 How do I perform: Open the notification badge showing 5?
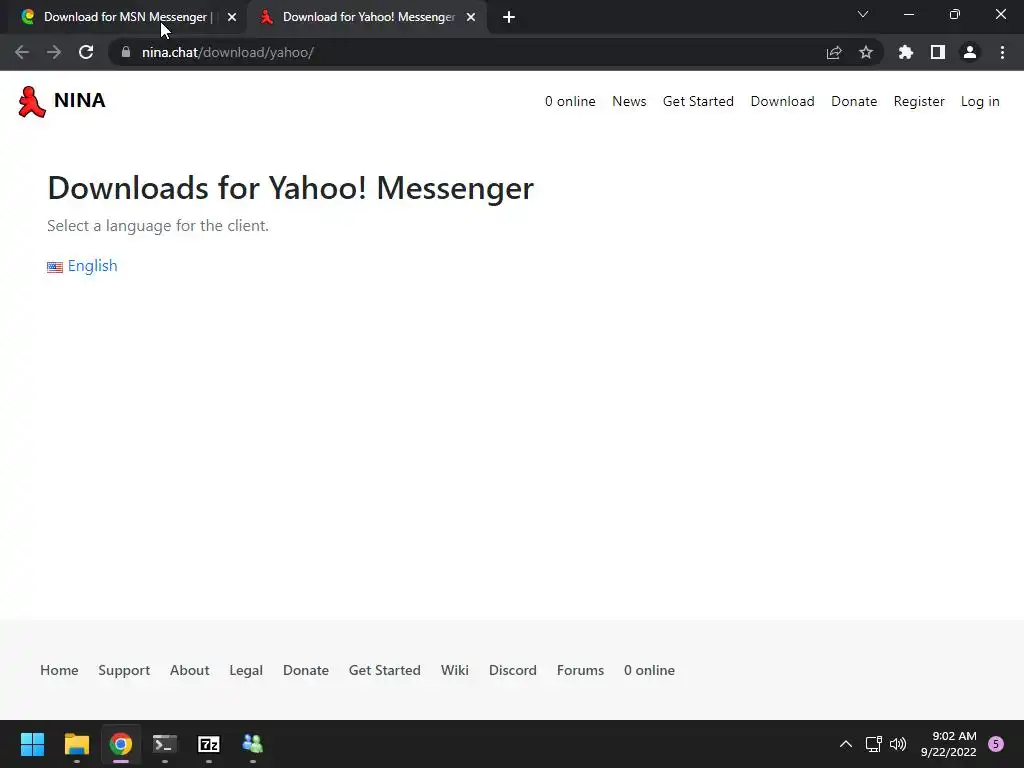(x=996, y=744)
